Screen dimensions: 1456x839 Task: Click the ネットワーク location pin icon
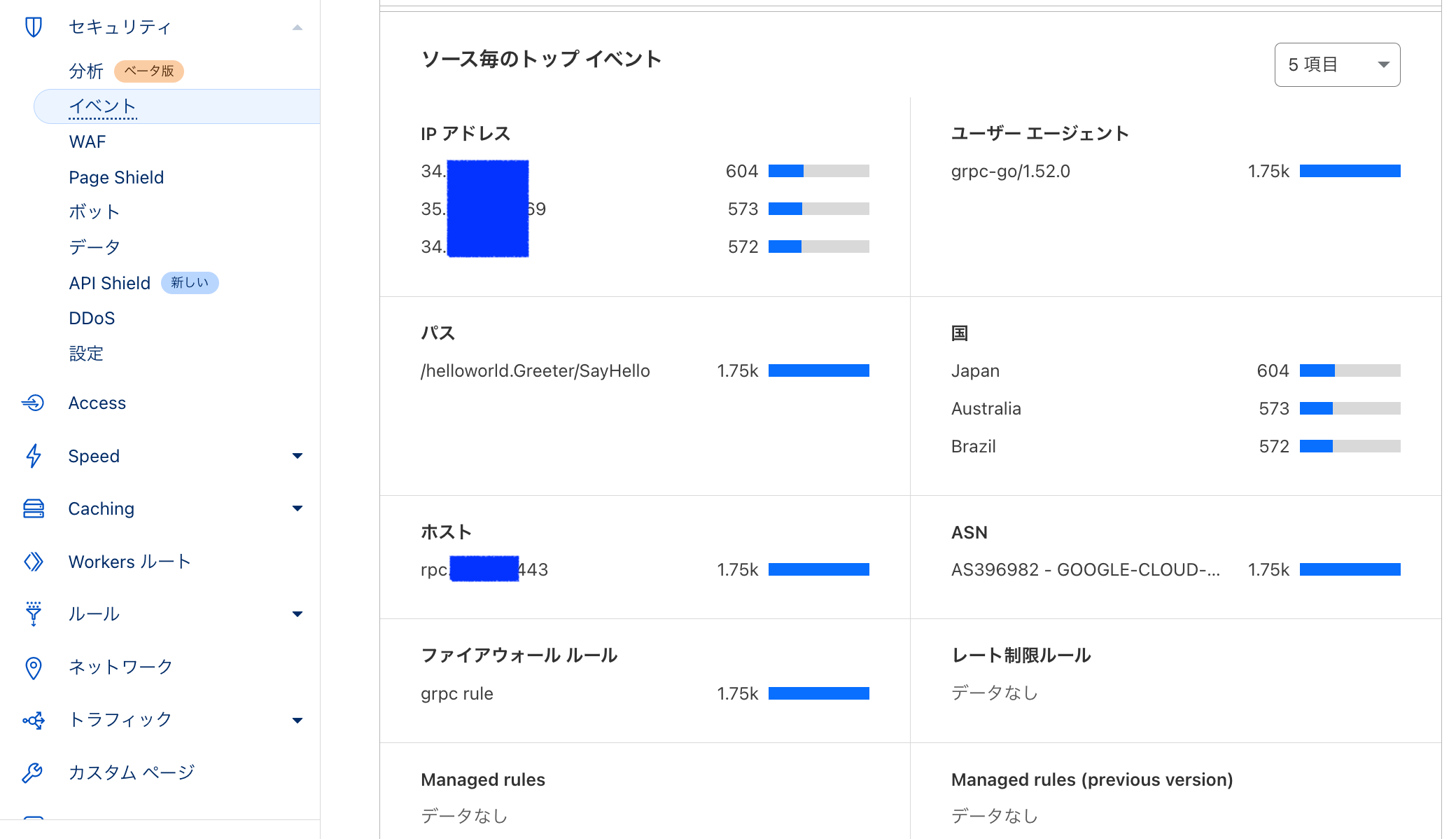pos(33,667)
